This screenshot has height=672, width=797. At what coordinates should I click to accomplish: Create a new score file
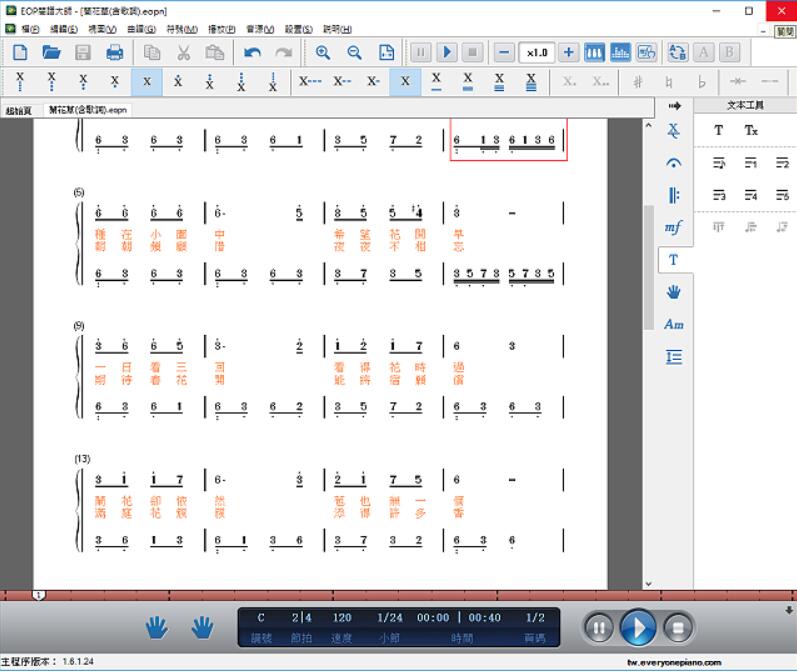coord(20,52)
